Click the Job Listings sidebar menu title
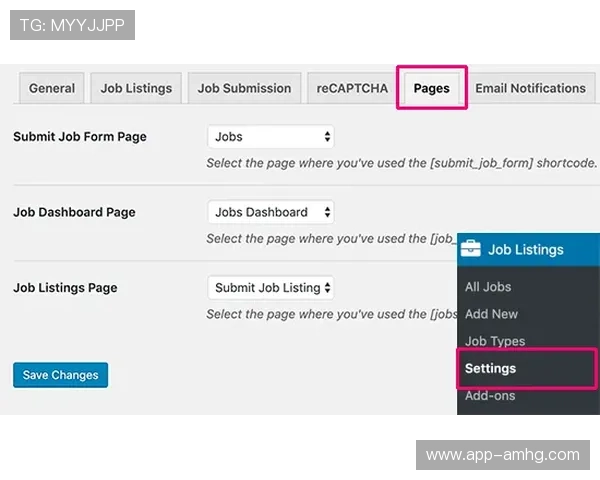 point(525,249)
